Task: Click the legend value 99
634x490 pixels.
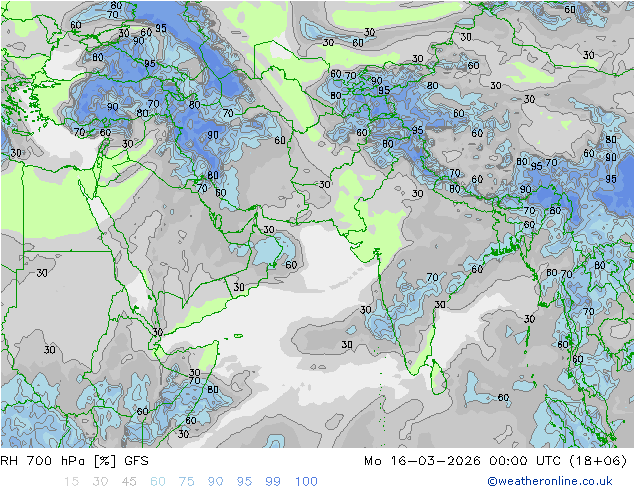Action: tap(273, 482)
